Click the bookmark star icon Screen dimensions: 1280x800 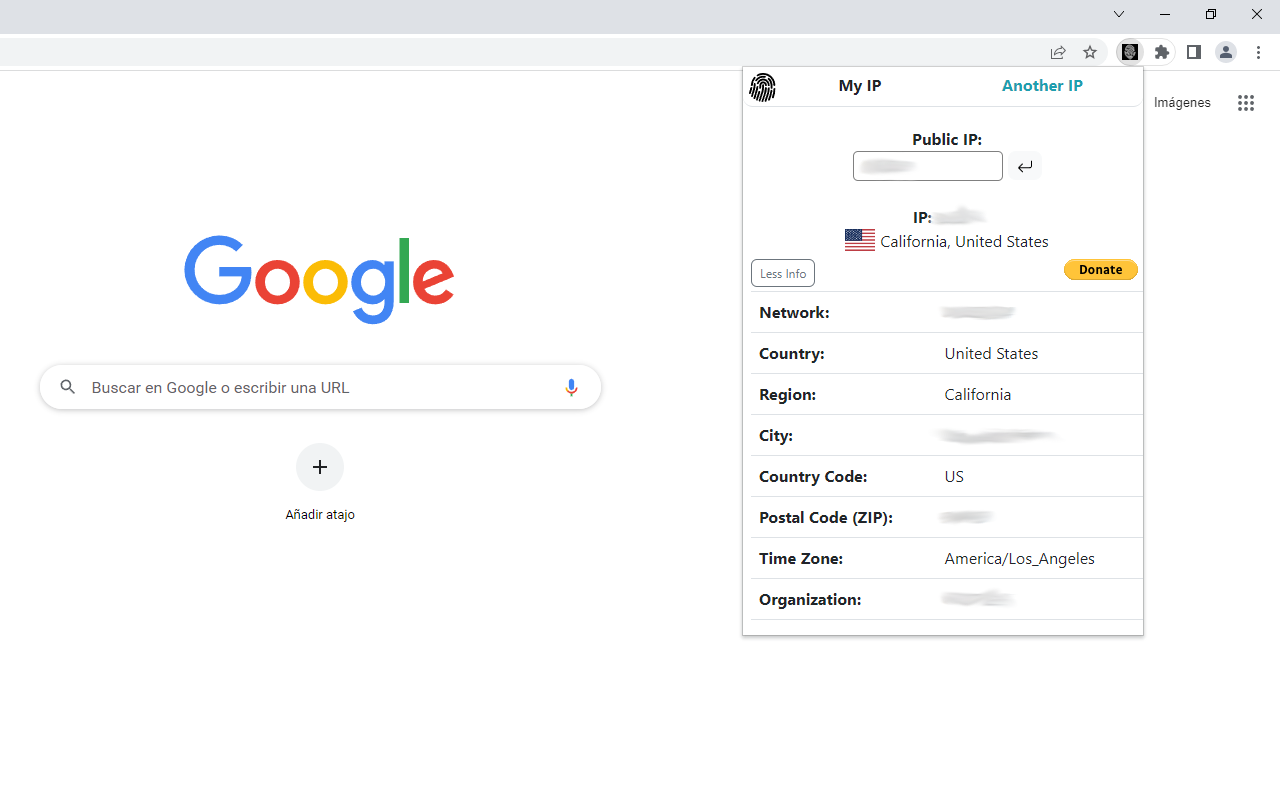point(1090,52)
